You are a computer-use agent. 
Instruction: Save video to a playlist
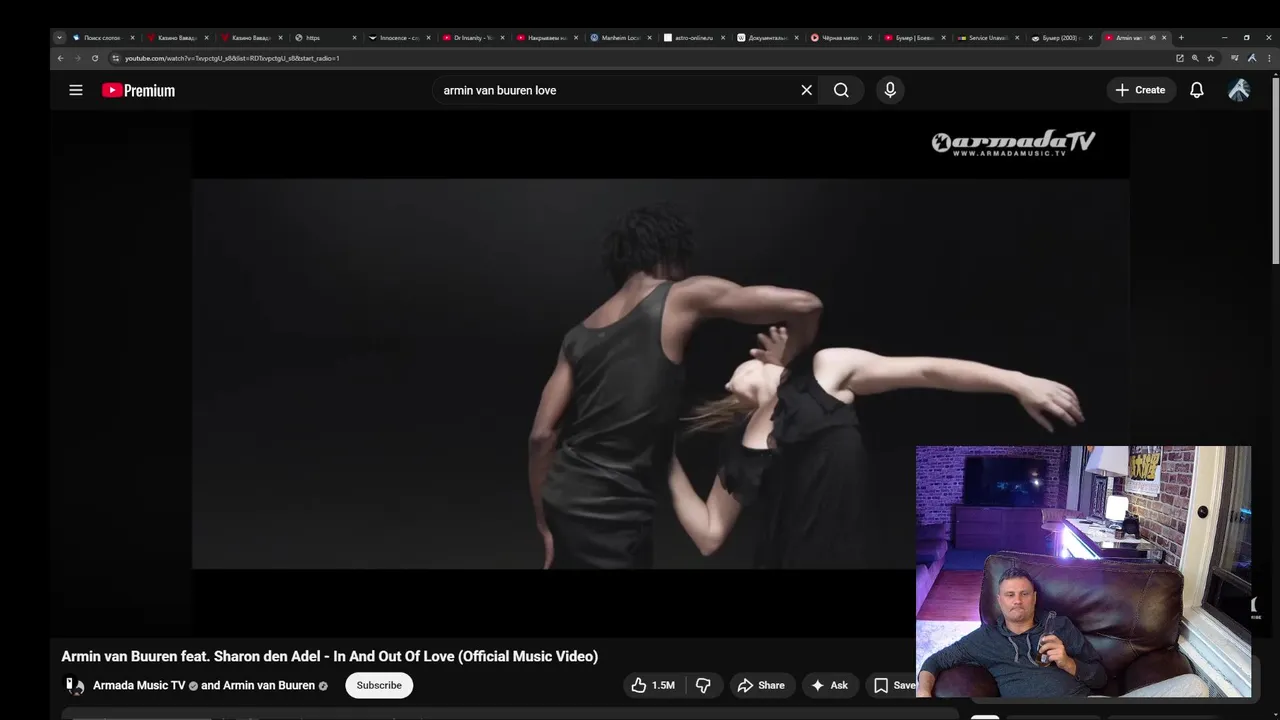[893, 685]
